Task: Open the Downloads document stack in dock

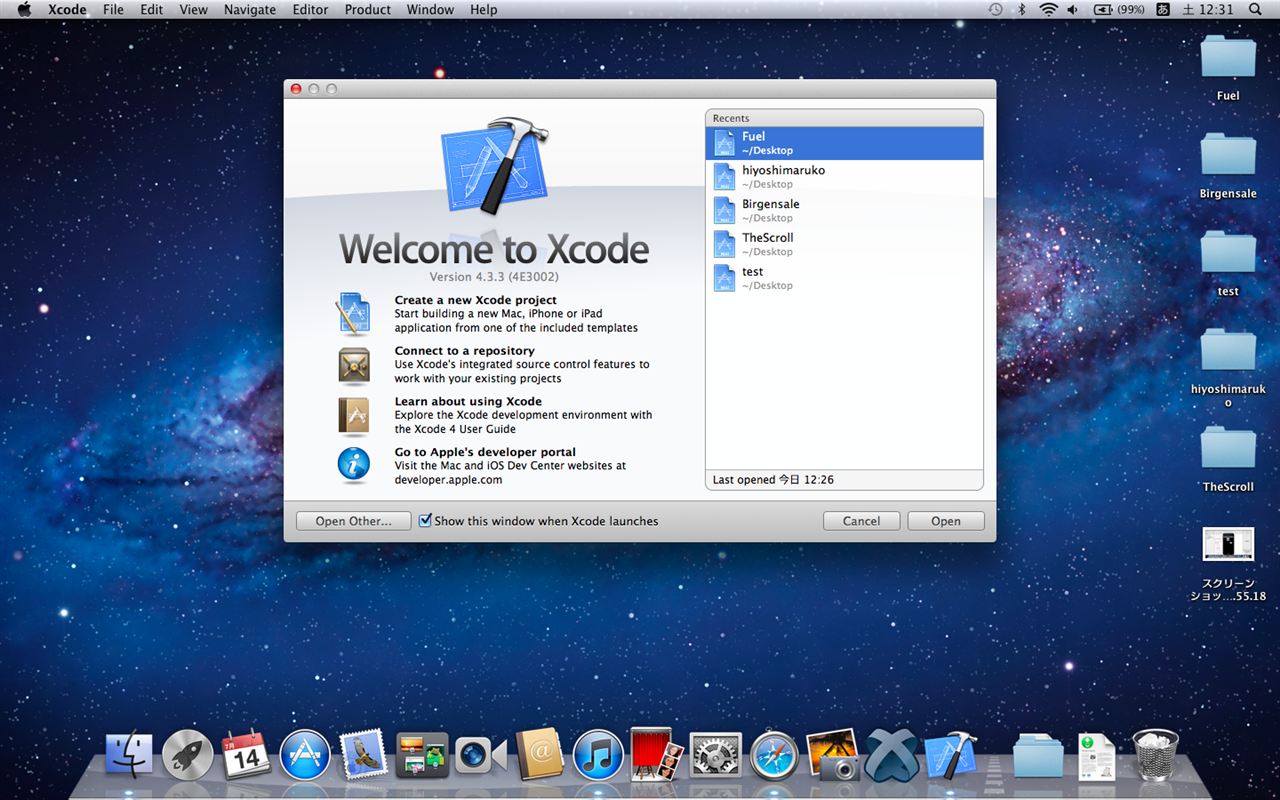Action: tap(1097, 755)
